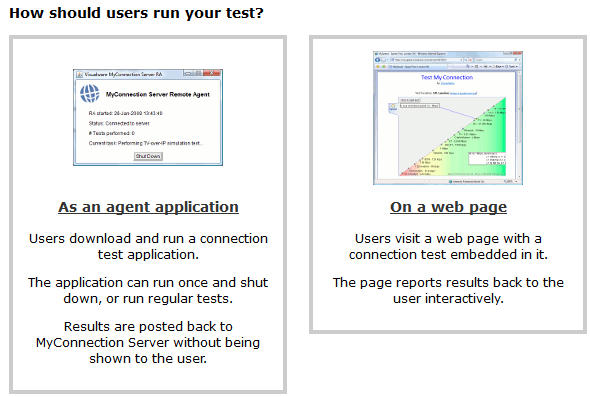Click the globe icon in Remote Agent preview
Screen dimensions: 590x397
(90, 93)
